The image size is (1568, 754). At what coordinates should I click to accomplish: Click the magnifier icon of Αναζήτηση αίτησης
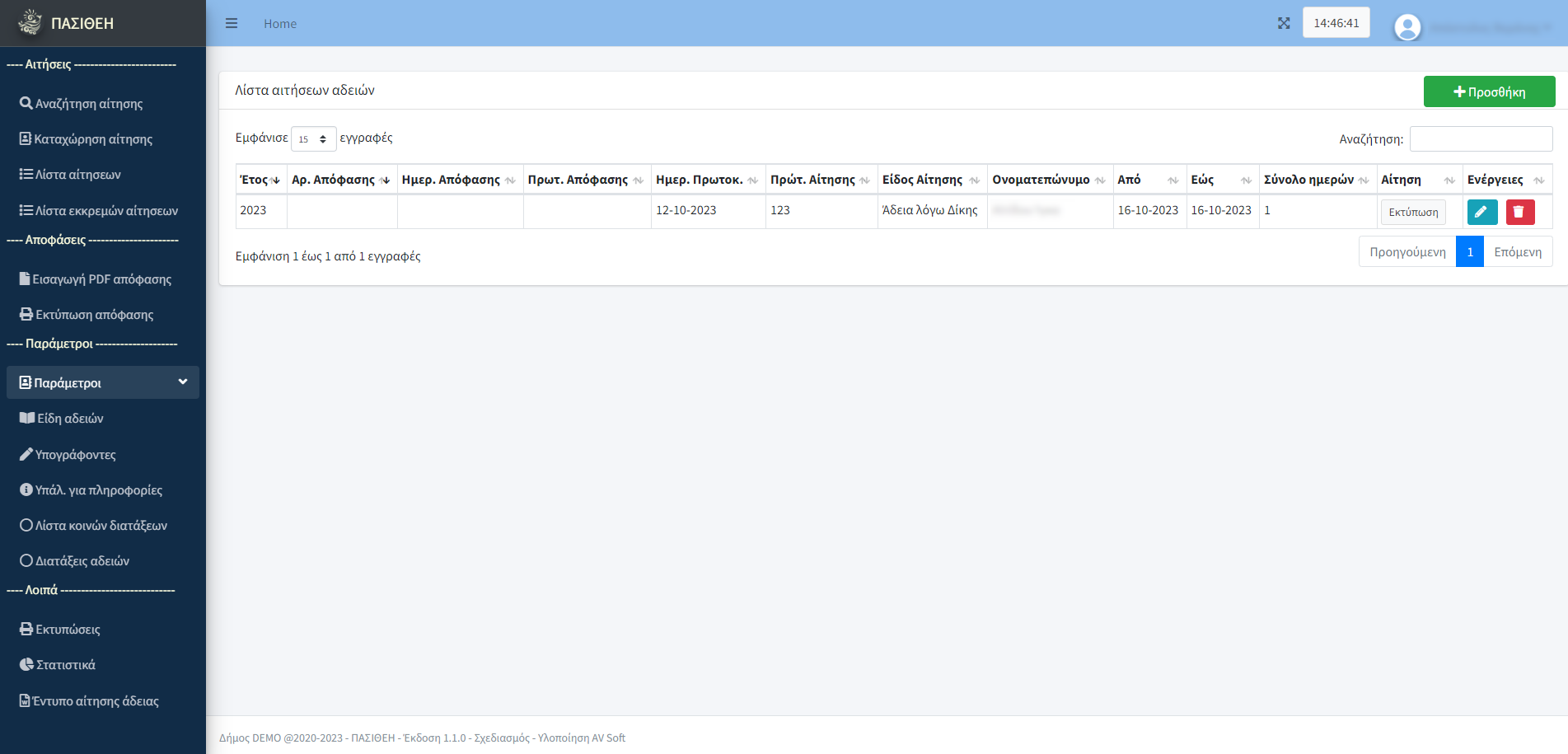tap(26, 103)
